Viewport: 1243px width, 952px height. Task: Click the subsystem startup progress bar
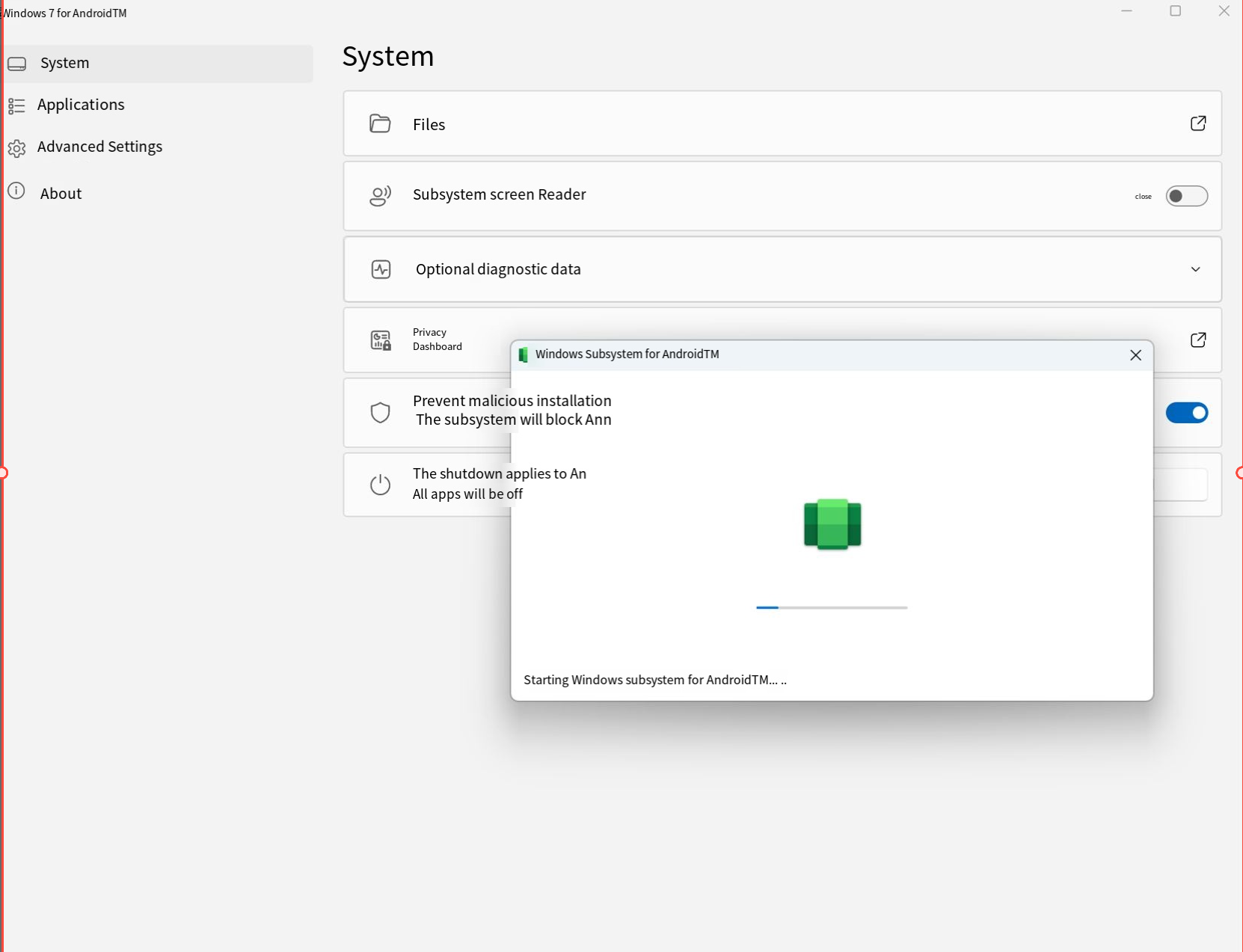832,607
